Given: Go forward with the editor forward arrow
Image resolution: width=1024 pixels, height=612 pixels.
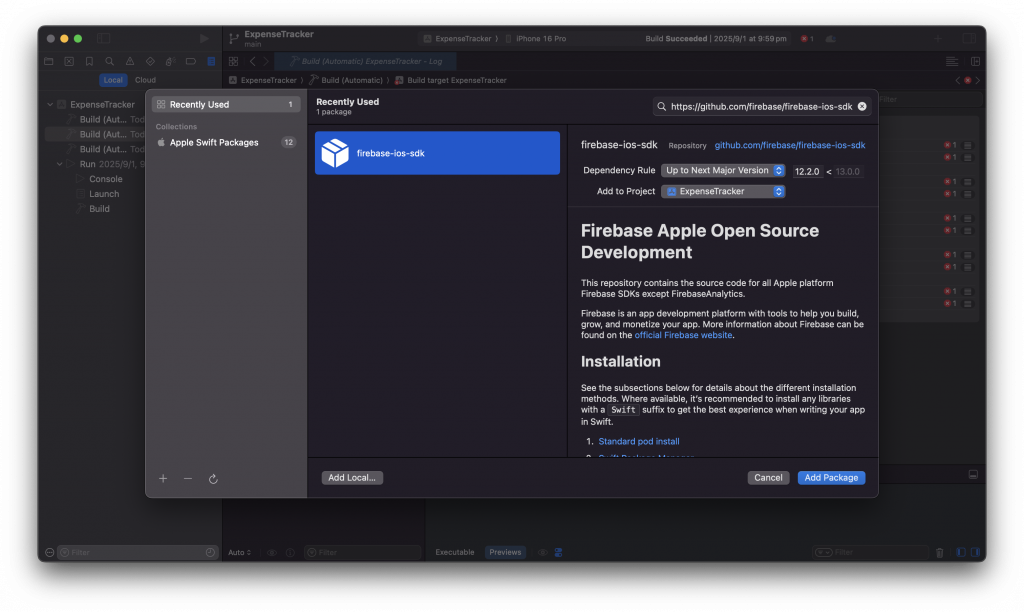Looking at the screenshot, I should point(266,61).
